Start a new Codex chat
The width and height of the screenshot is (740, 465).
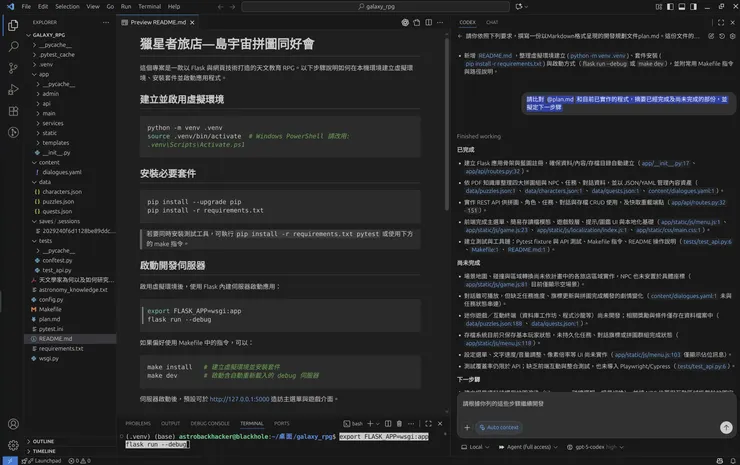click(711, 36)
